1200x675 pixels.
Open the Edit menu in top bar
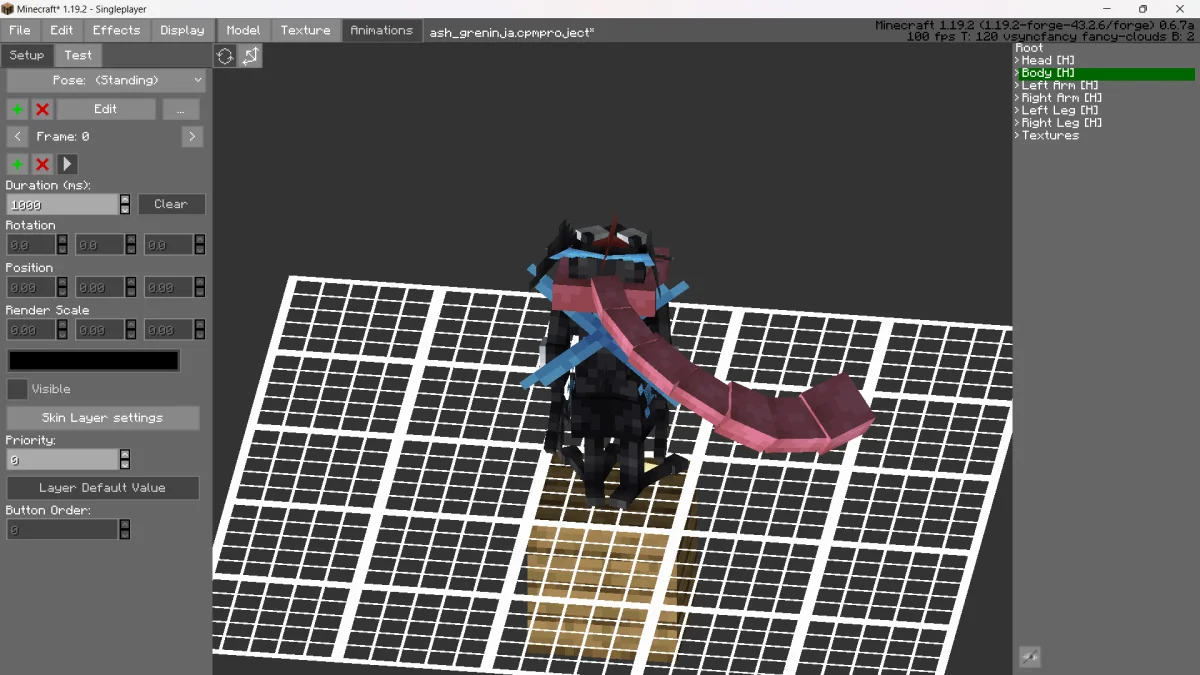tap(62, 30)
